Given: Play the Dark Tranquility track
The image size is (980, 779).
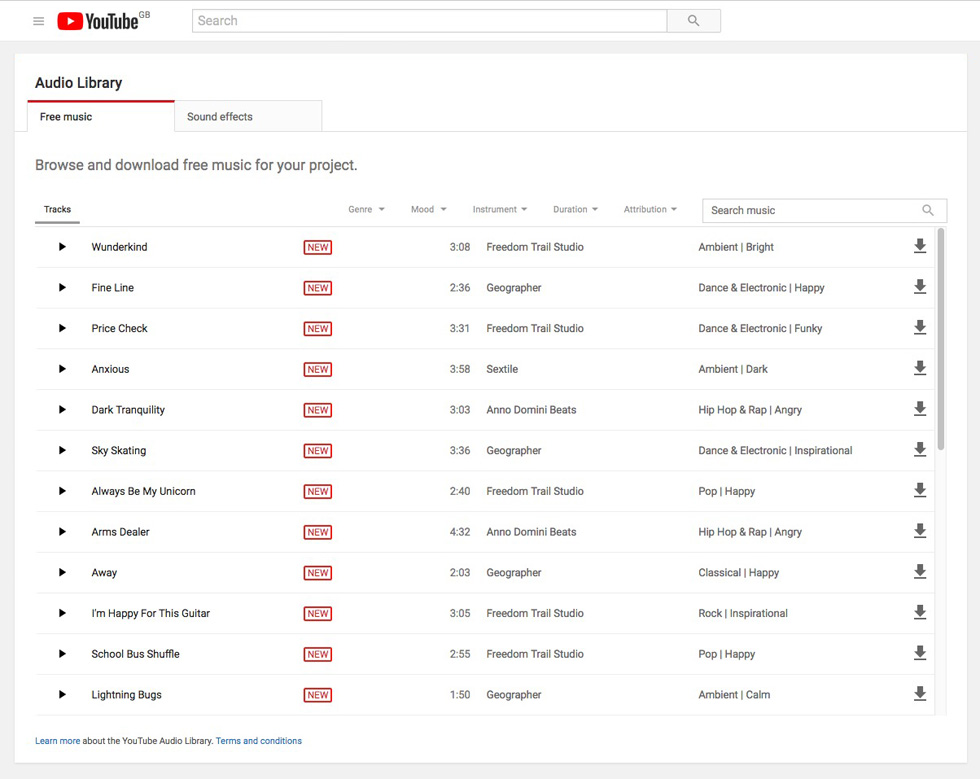Looking at the screenshot, I should 62,410.
